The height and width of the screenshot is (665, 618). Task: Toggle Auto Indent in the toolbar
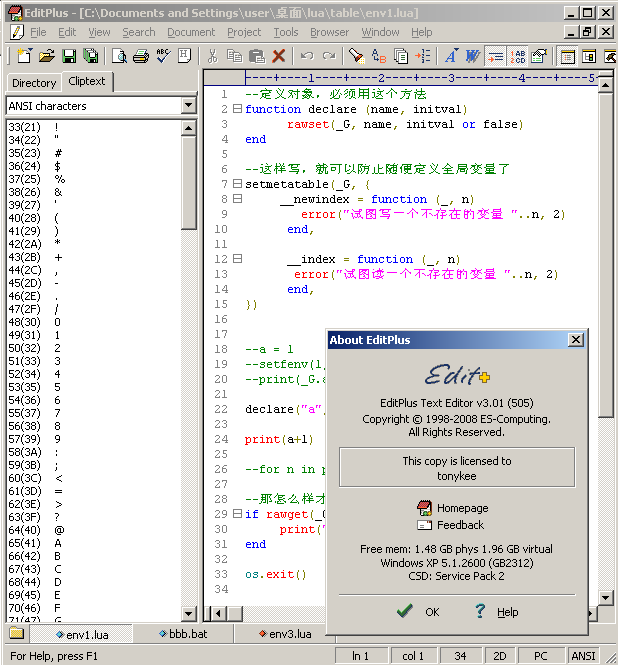point(495,56)
